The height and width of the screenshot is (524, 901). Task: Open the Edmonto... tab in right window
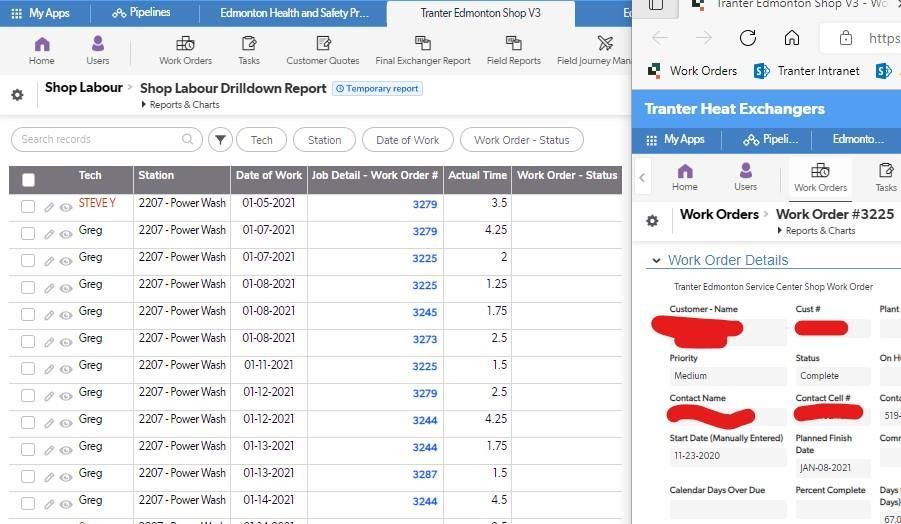point(858,140)
